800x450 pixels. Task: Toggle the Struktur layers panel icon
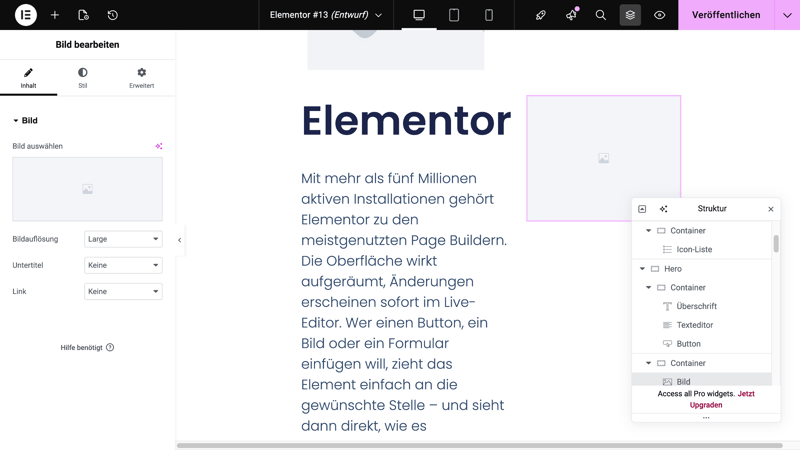point(630,15)
